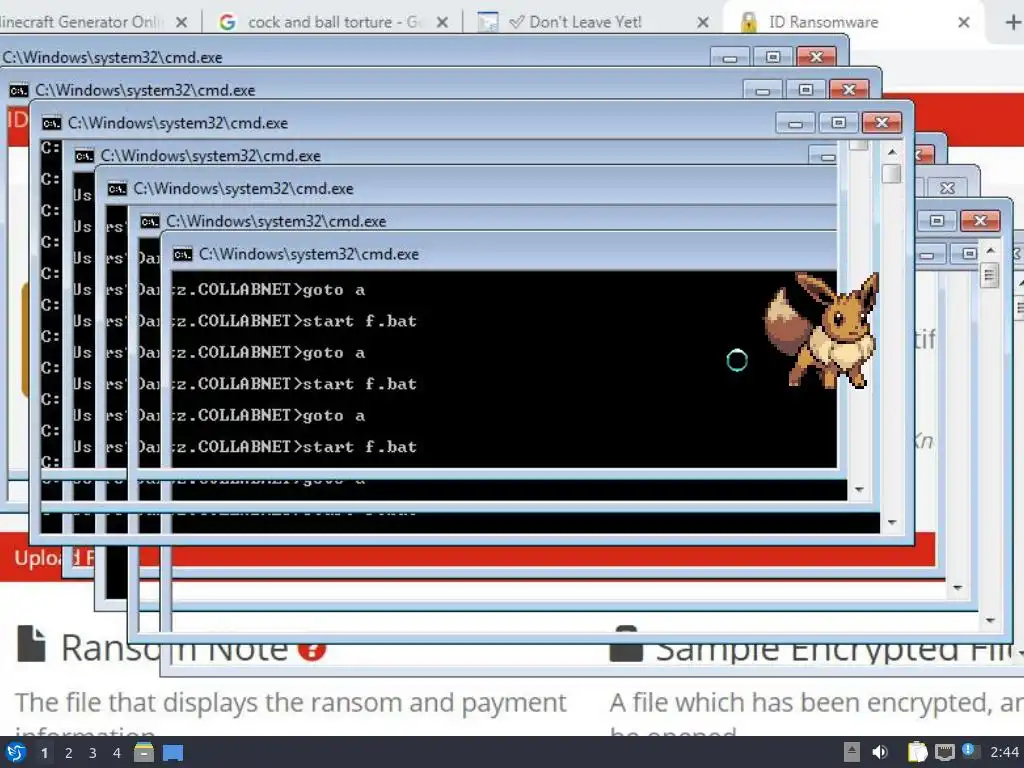Viewport: 1024px width, 768px height.
Task: Close the Google search browser tab
Action: [442, 22]
